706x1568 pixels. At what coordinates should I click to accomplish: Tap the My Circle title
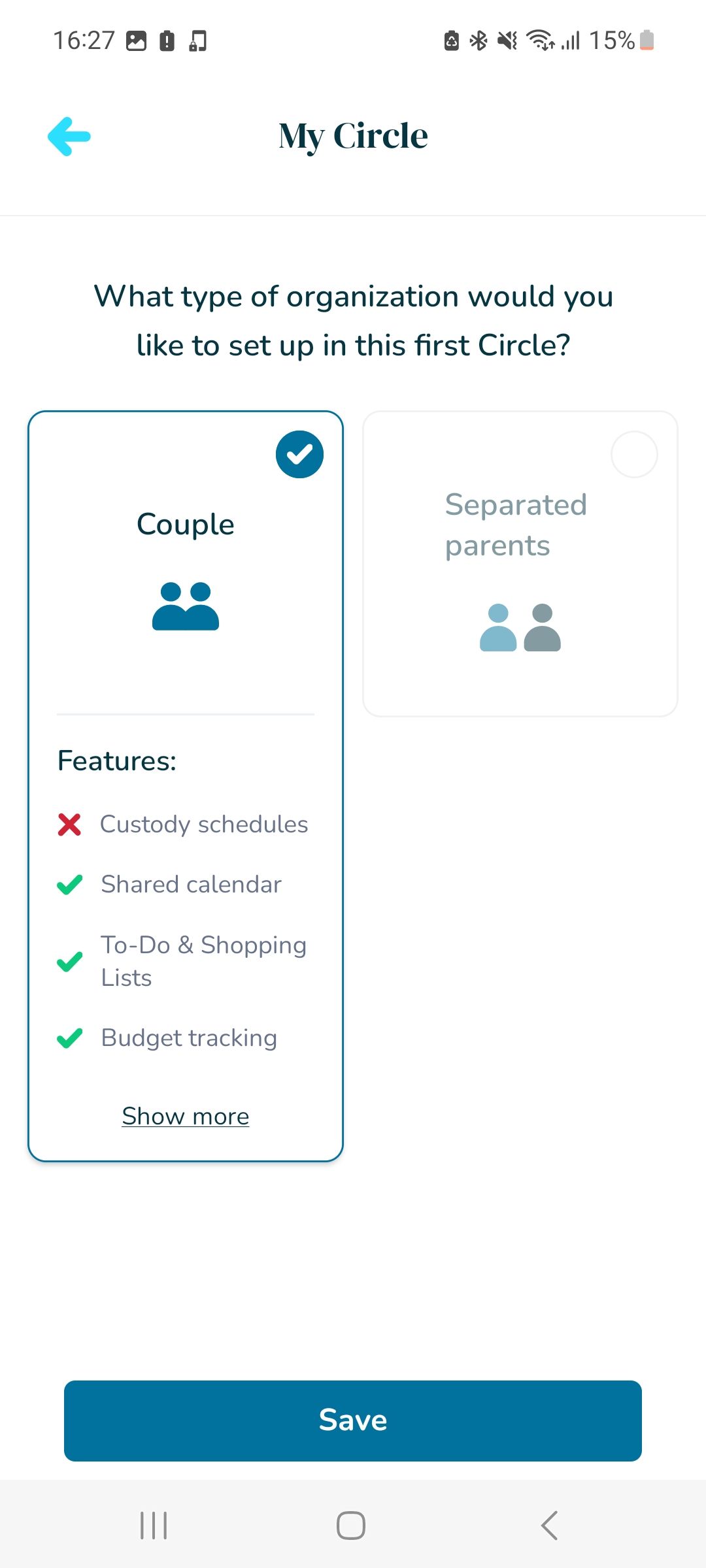click(353, 135)
